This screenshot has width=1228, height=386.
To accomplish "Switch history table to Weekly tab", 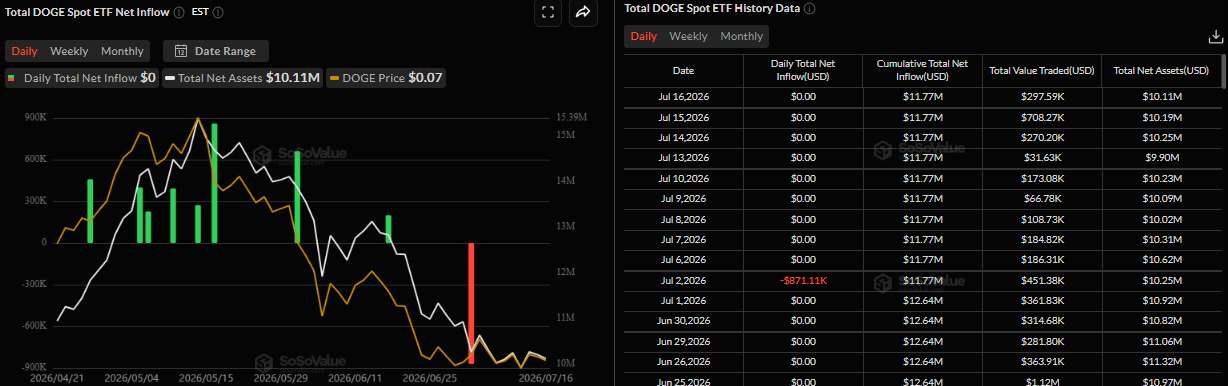I will coord(688,36).
